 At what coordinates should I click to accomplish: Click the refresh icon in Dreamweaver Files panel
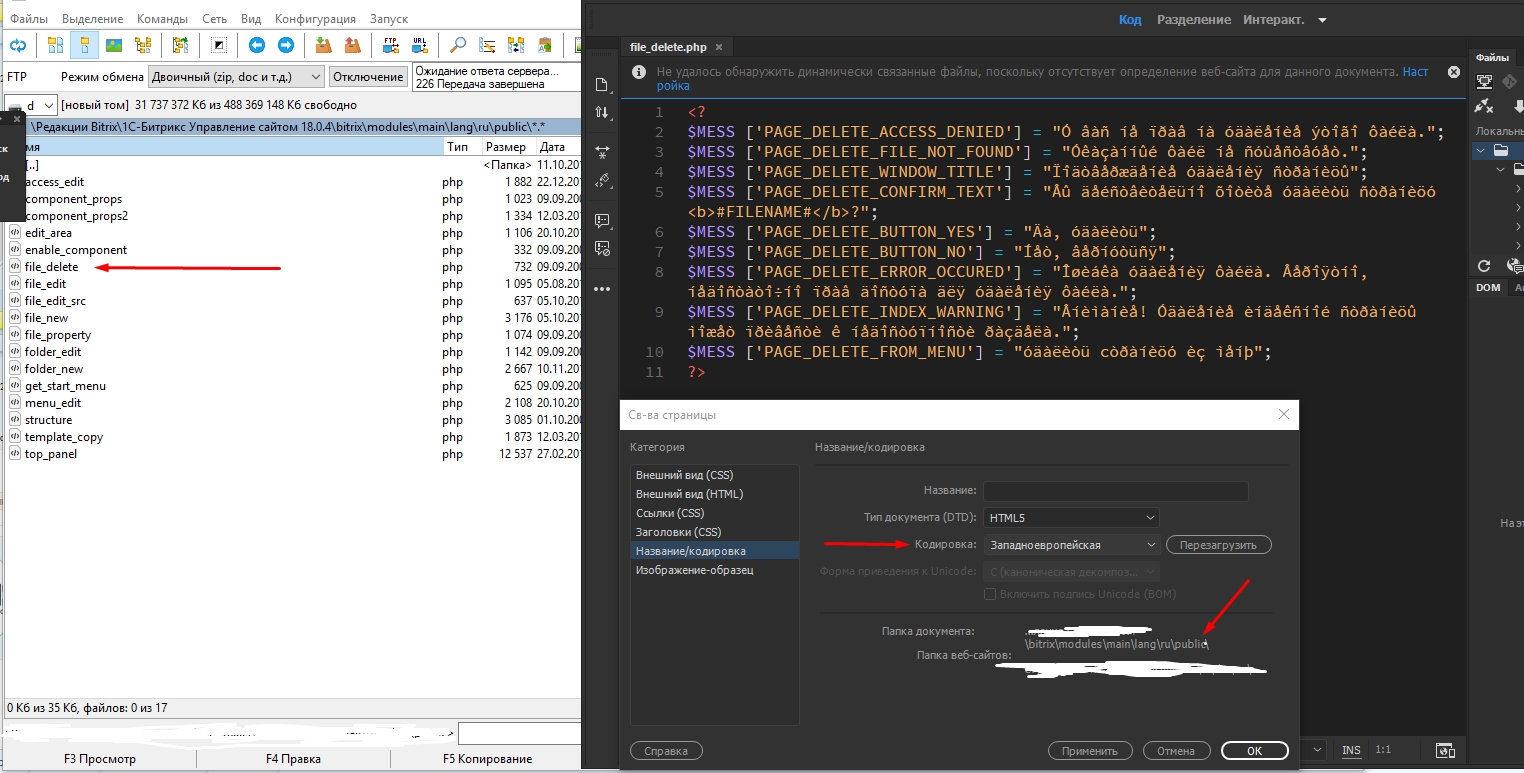pos(1484,266)
